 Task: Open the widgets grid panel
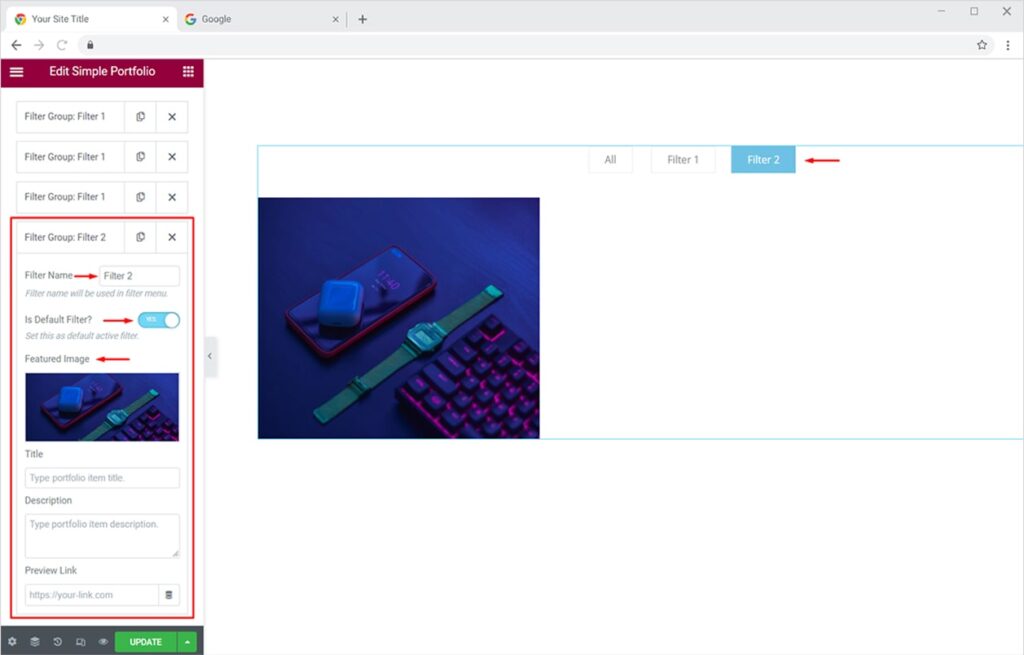coord(188,72)
